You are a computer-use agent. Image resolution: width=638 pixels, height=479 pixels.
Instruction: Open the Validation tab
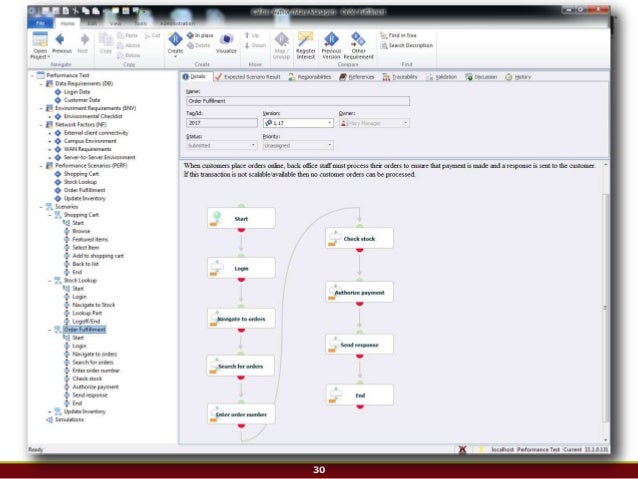441,77
